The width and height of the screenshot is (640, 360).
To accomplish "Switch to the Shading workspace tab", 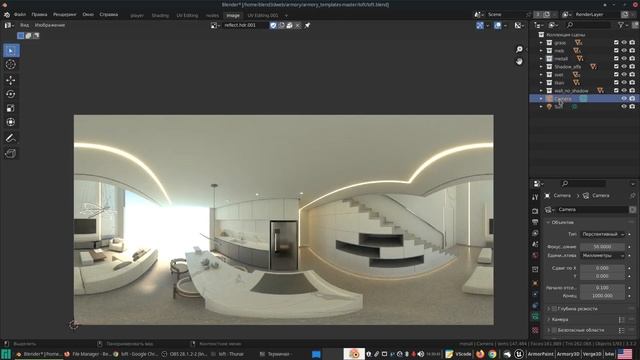I will click(x=160, y=16).
